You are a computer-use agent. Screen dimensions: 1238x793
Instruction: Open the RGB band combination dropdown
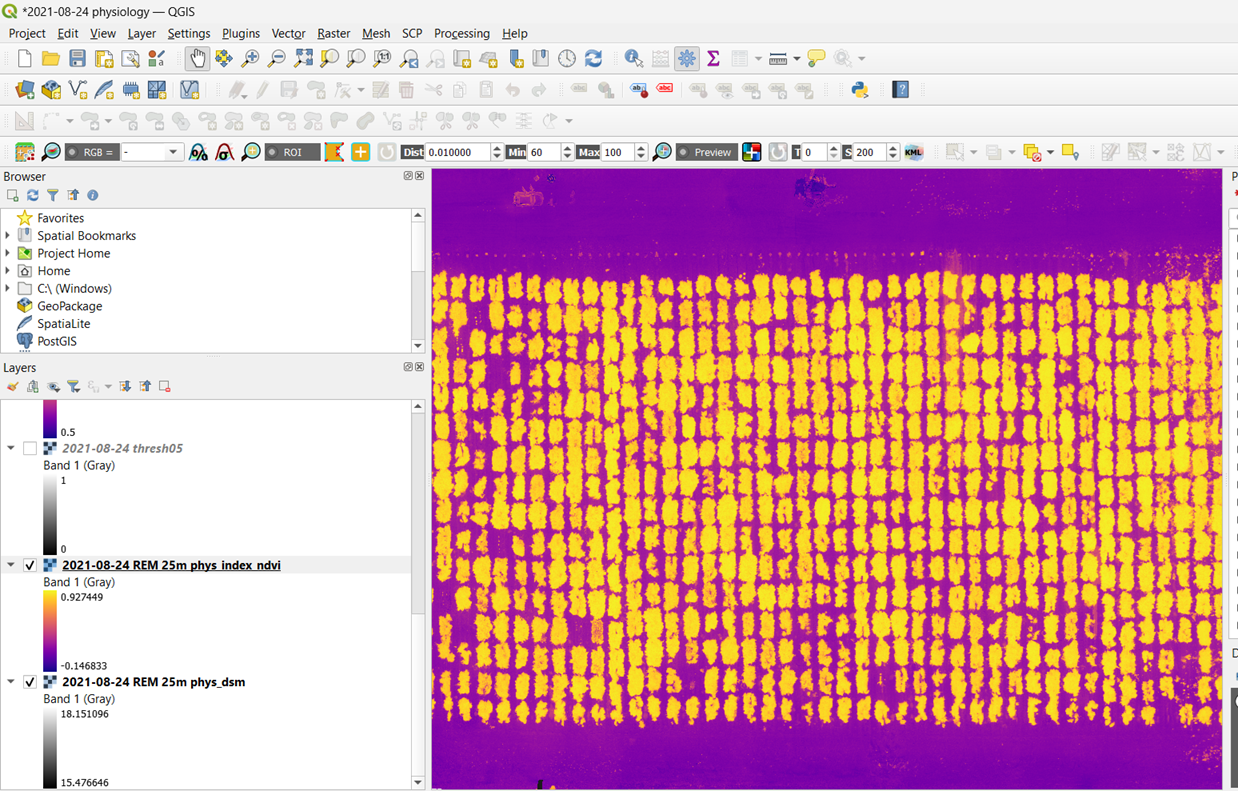(173, 152)
